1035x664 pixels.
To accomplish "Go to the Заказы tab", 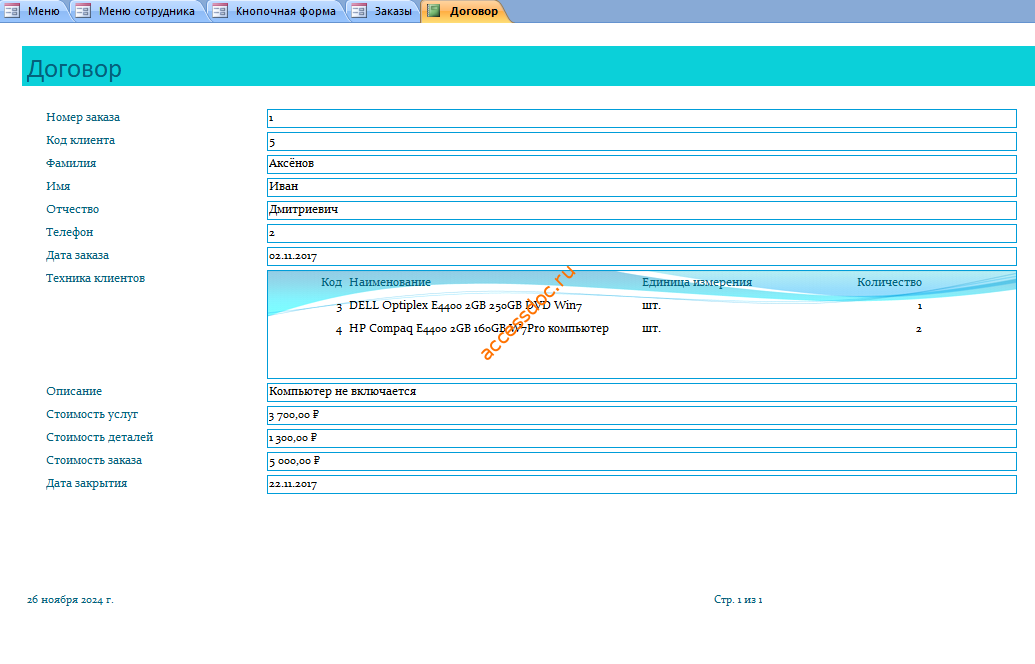I will pos(384,11).
